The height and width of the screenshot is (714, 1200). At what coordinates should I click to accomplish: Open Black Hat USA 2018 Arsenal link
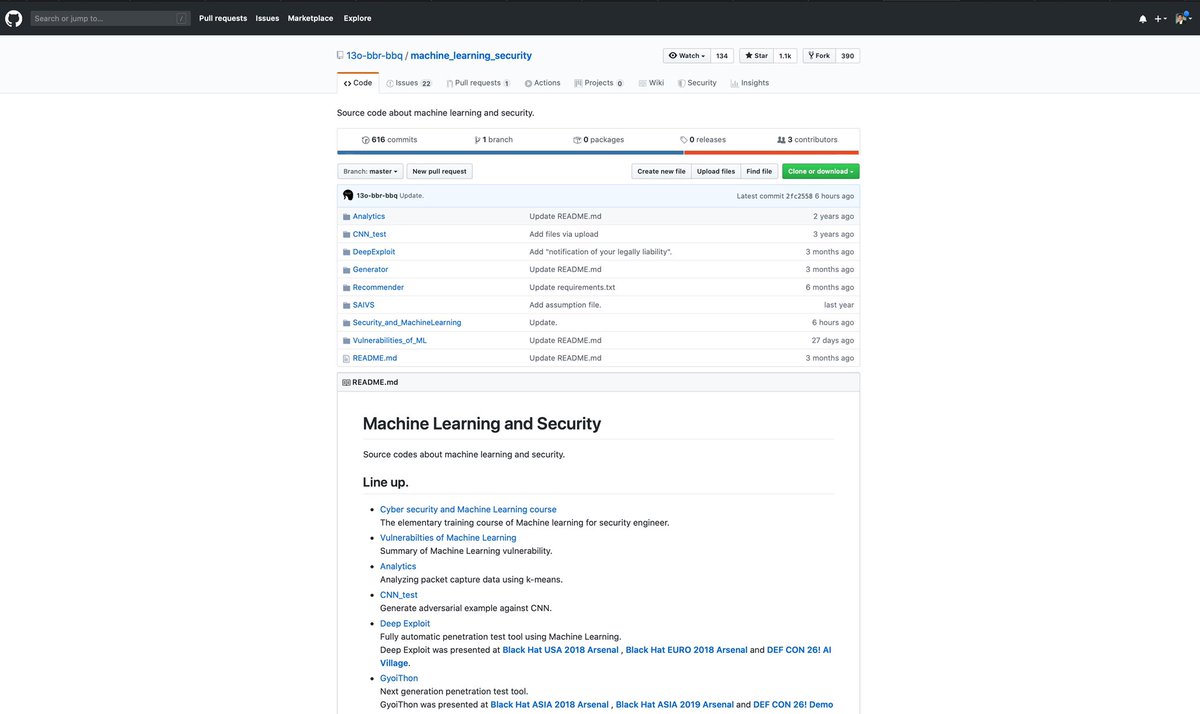click(x=560, y=650)
